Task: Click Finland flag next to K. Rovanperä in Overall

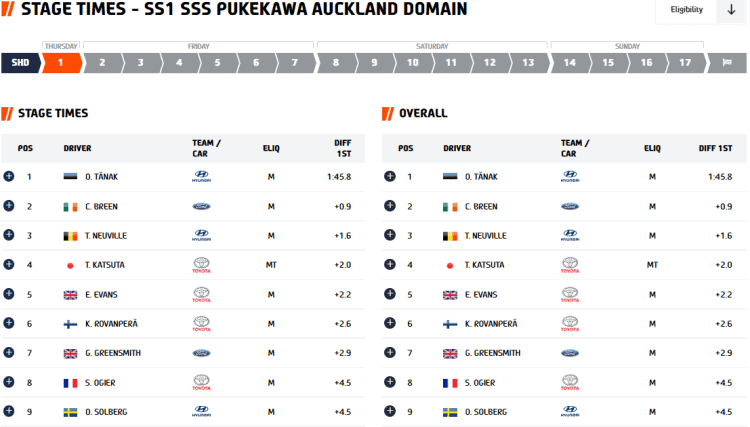Action: pos(450,324)
